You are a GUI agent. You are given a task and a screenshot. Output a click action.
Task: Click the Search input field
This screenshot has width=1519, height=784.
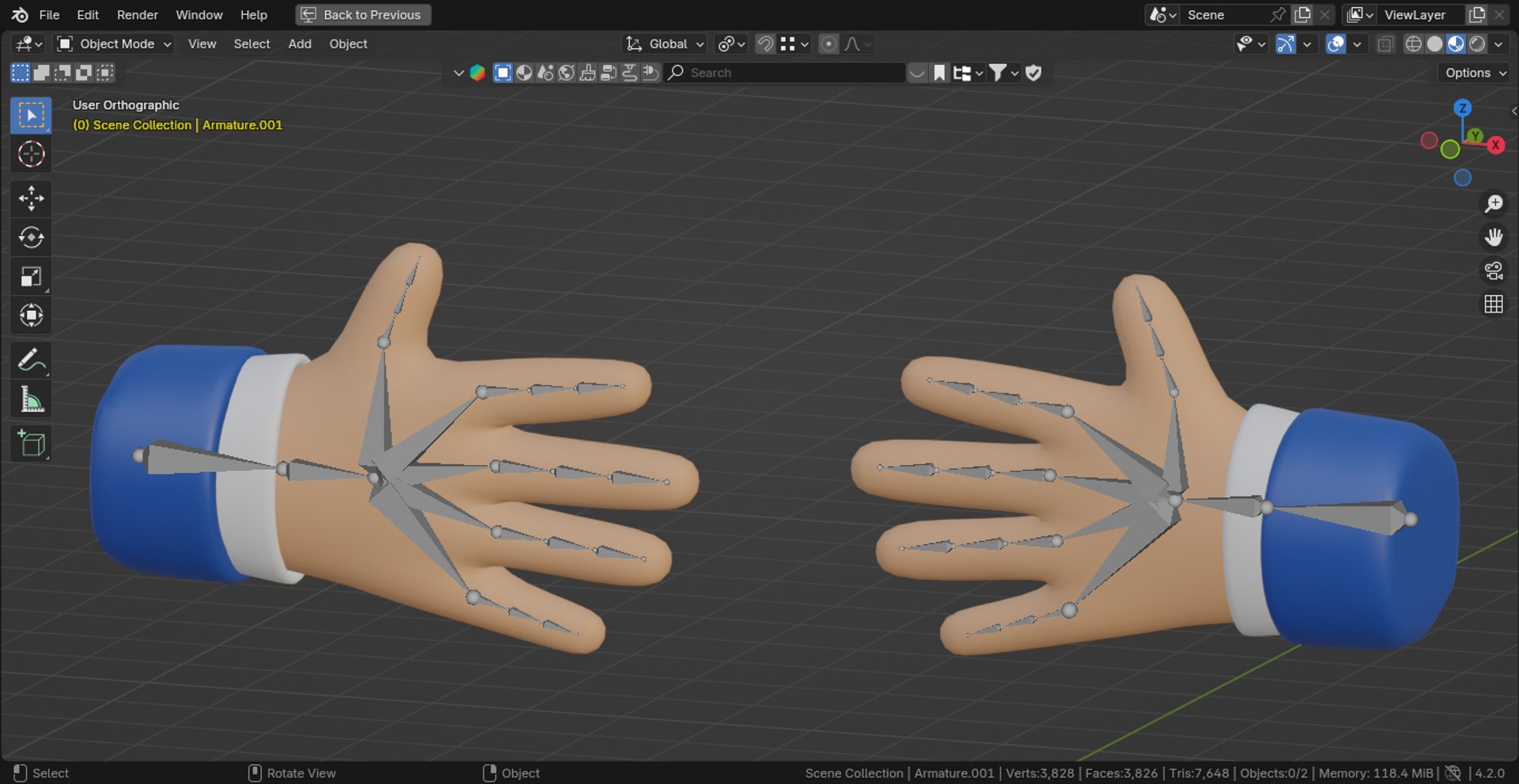(785, 73)
